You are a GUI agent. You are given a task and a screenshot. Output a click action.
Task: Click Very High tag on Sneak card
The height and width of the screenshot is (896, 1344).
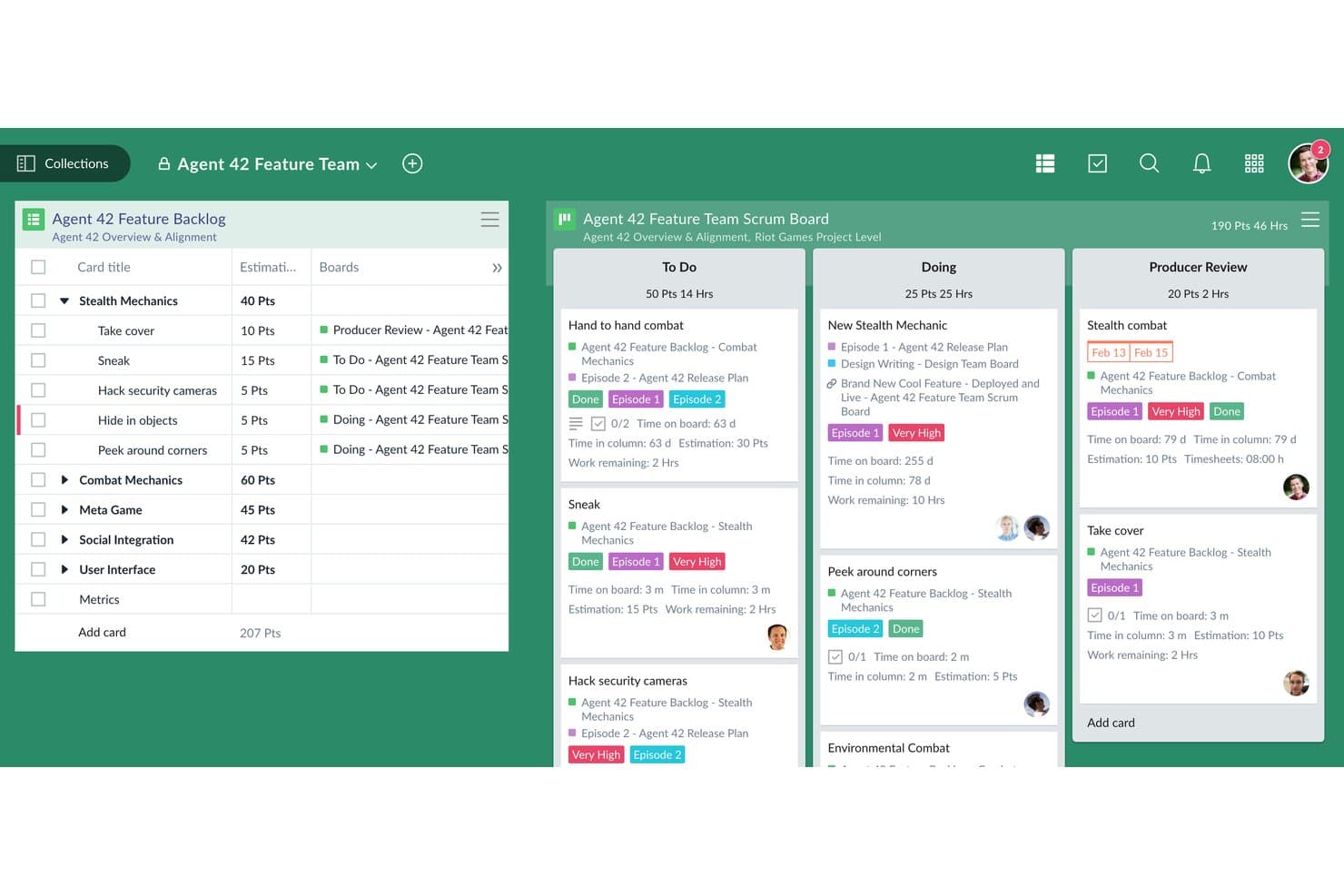click(x=697, y=562)
